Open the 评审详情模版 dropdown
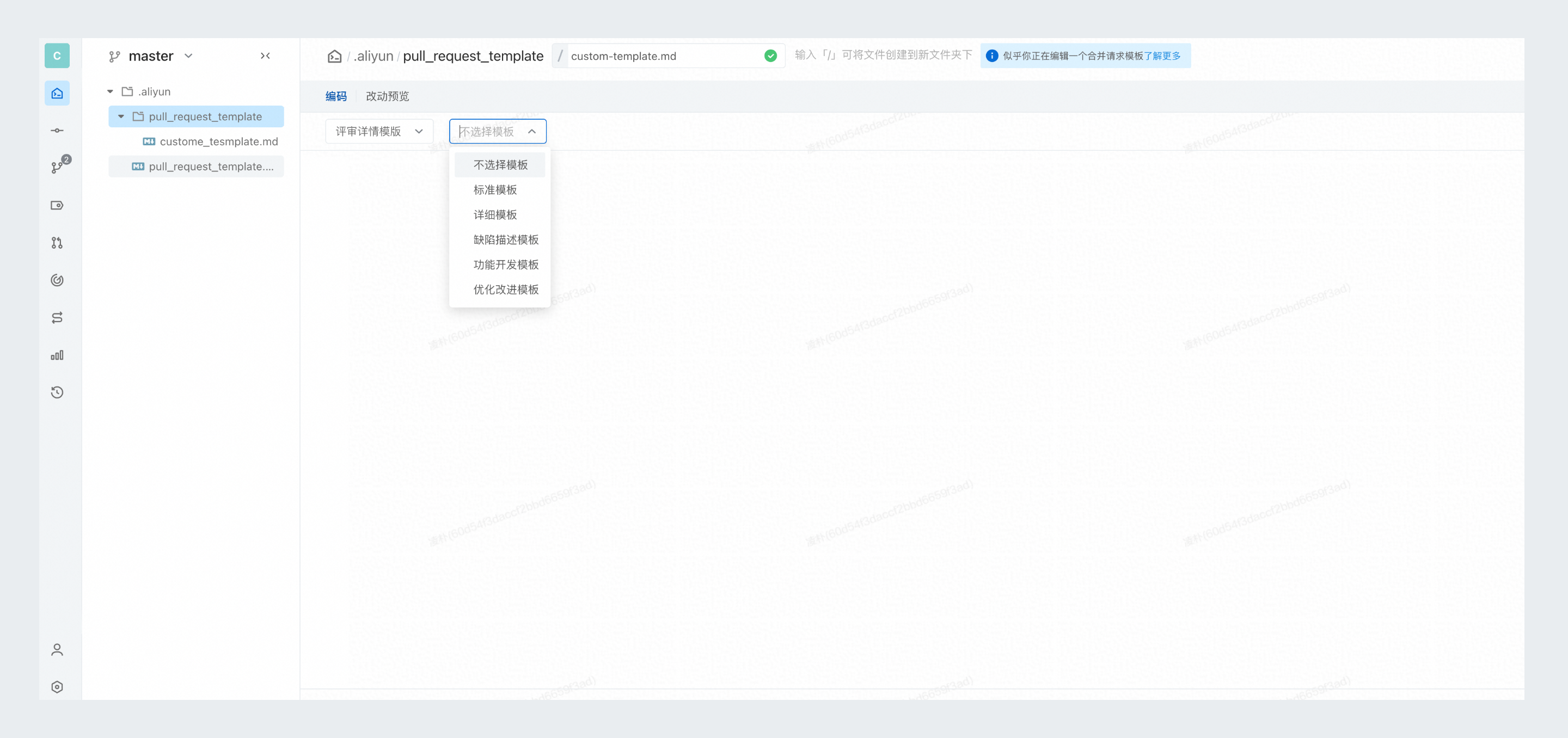 pyautogui.click(x=379, y=131)
